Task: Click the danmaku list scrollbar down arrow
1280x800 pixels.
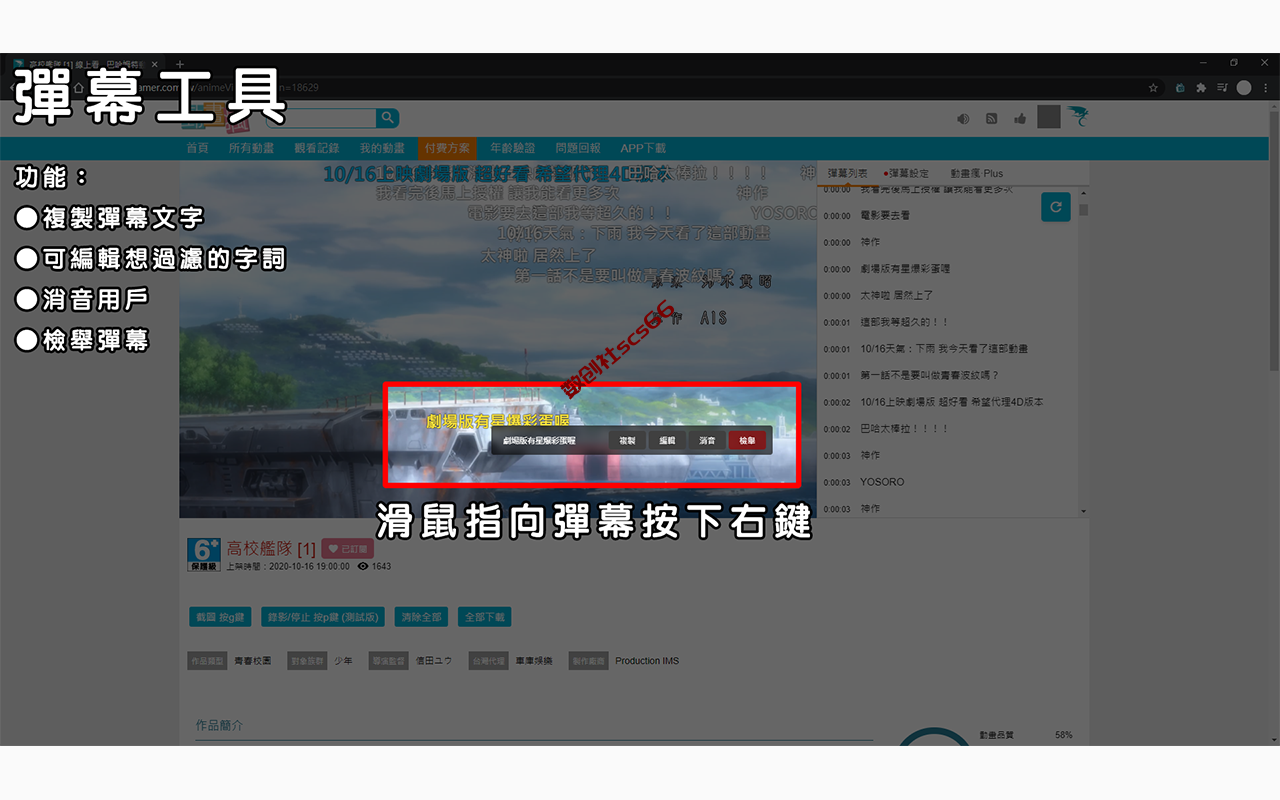Action: (1083, 511)
